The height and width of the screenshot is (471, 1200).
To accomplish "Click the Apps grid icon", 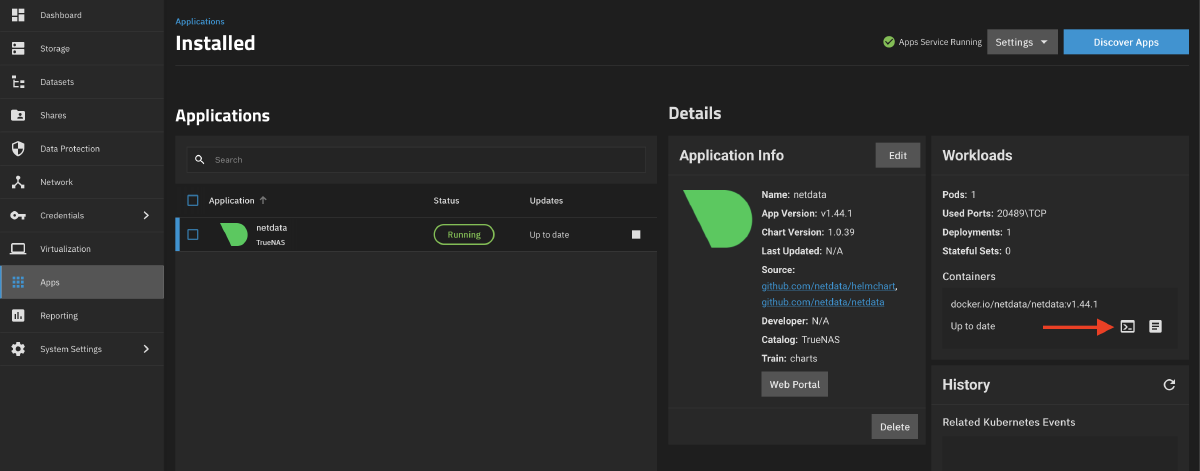I will click(x=17, y=282).
